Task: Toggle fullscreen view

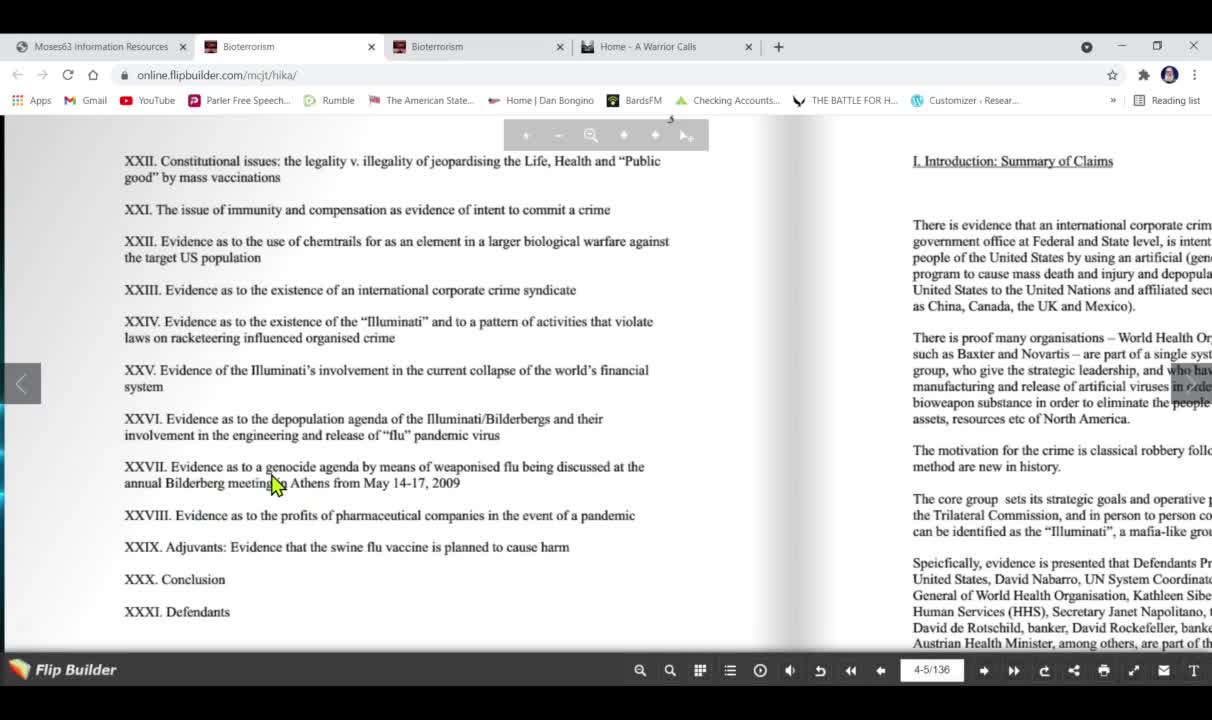Action: pos(1134,670)
